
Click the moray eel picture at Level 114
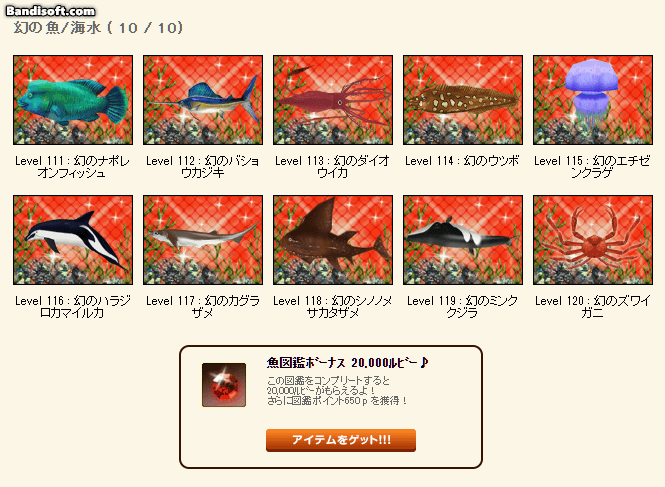(x=463, y=100)
